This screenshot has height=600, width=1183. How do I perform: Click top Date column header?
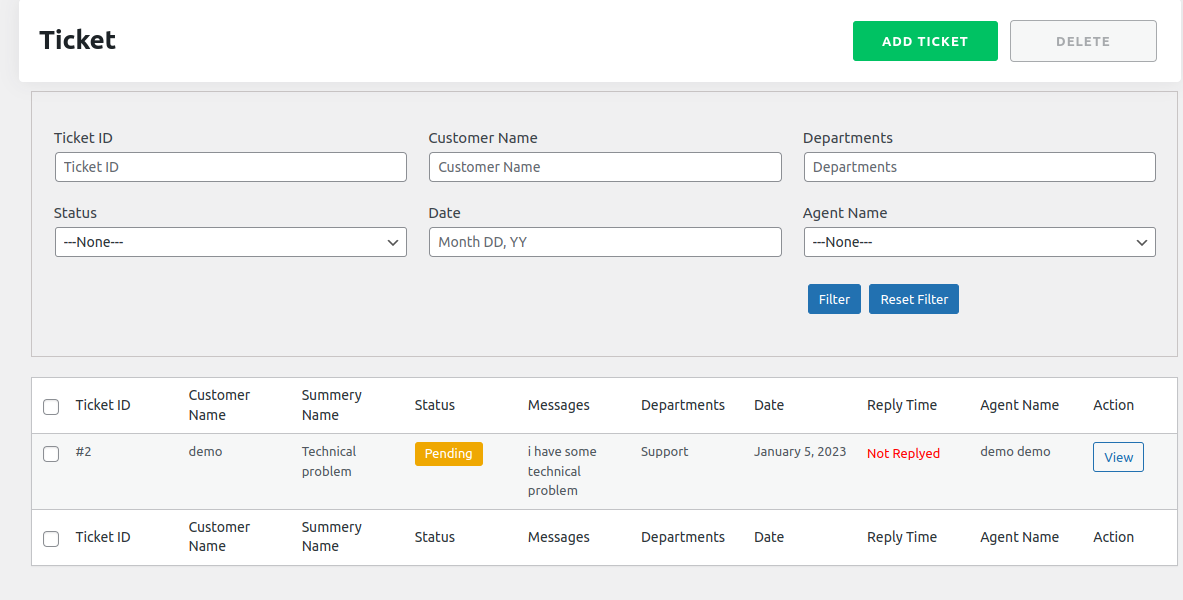769,405
